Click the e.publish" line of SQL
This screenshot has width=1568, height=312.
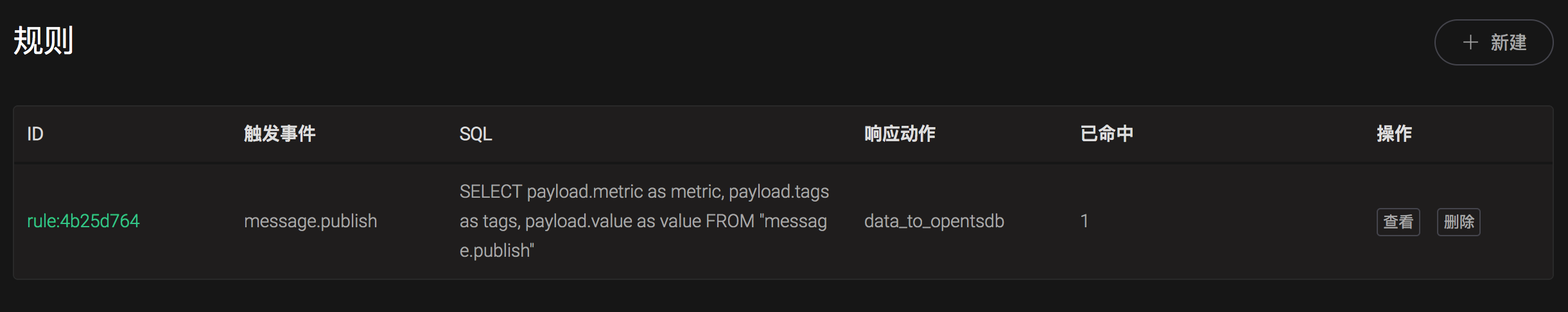click(496, 250)
